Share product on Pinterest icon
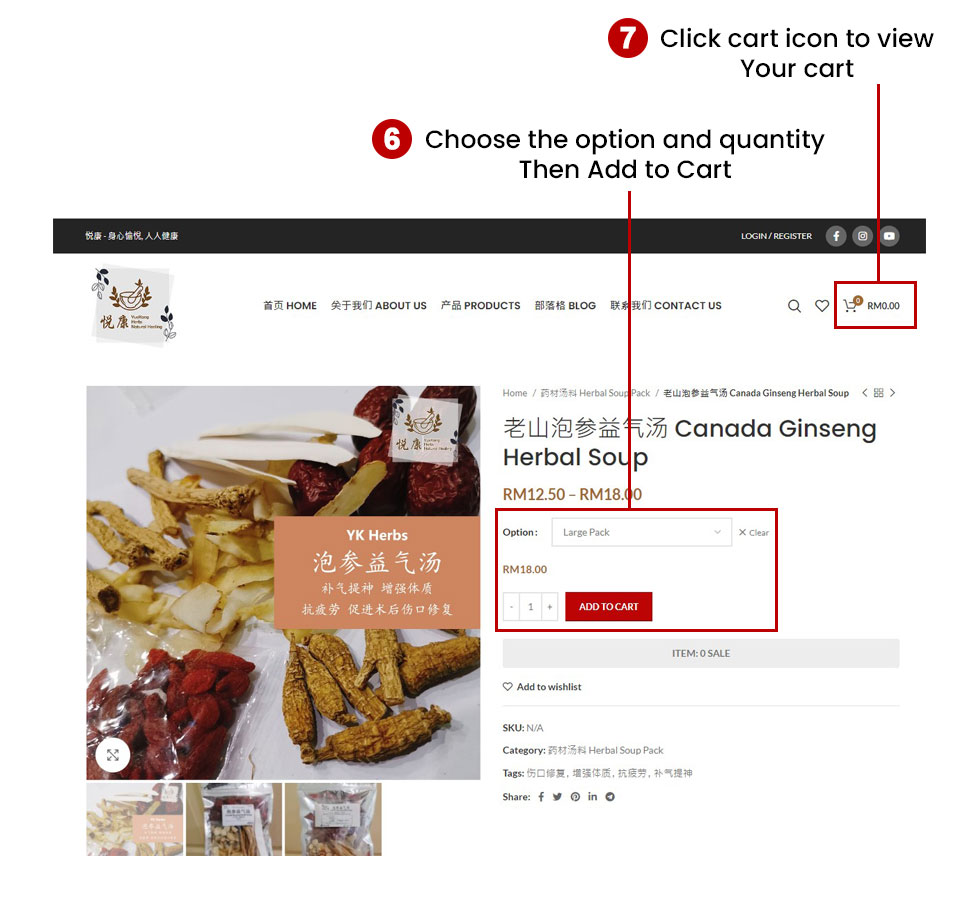This screenshot has height=908, width=978. pyautogui.click(x=575, y=797)
